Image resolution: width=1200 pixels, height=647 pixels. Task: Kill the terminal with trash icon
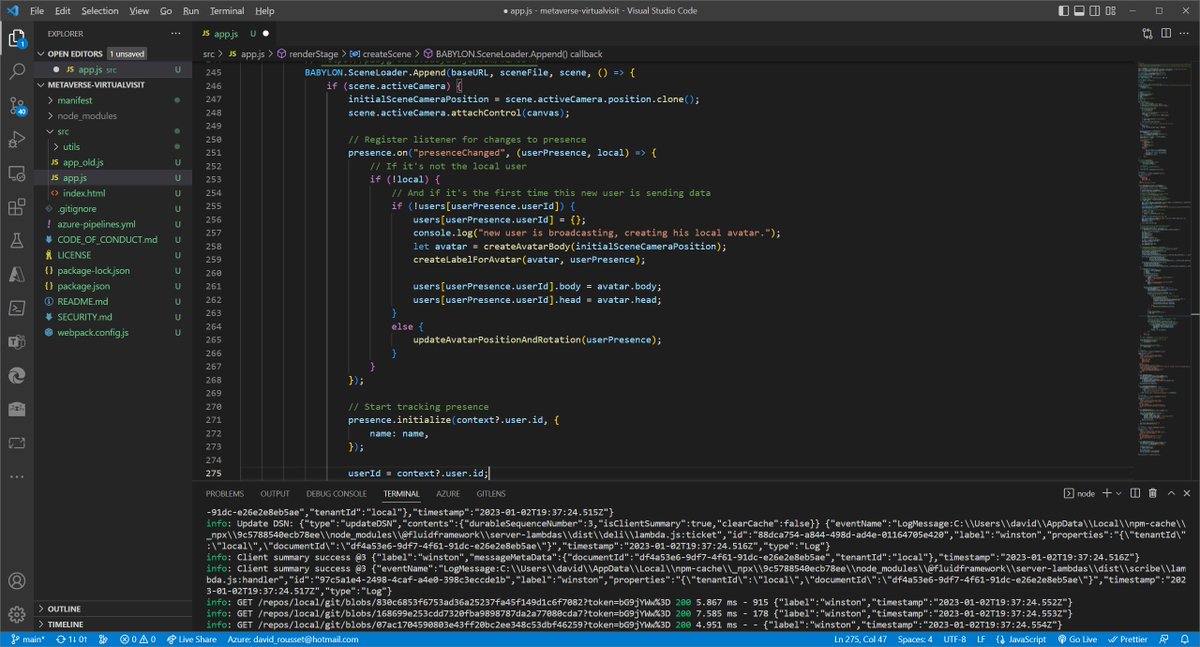(x=1154, y=493)
